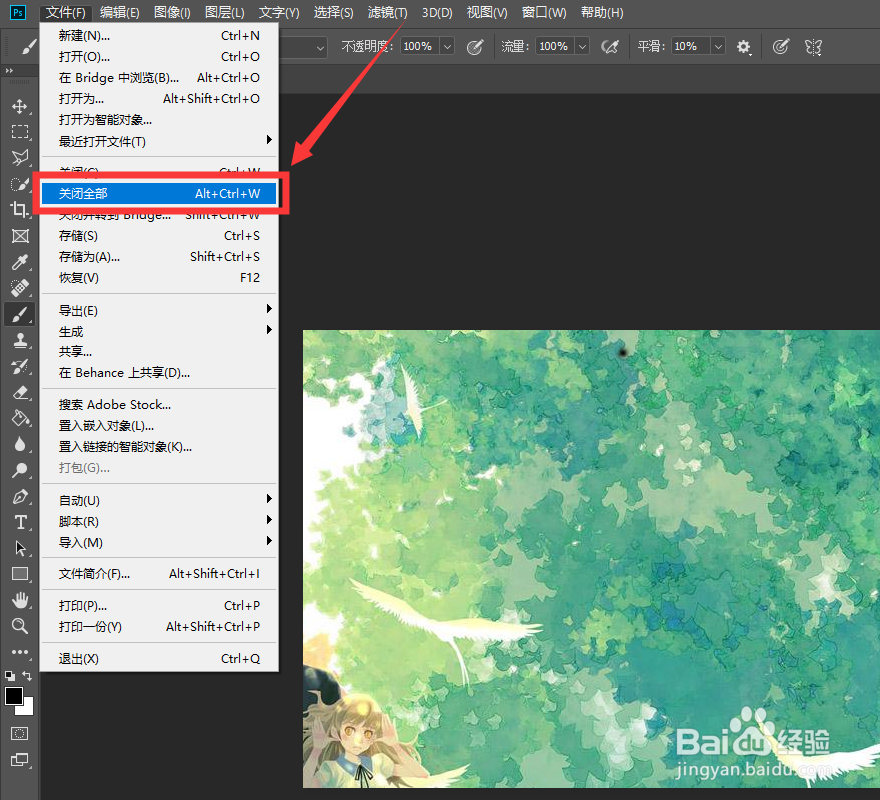This screenshot has width=880, height=800.
Task: Choose Share on Behance entry
Action: pos(159,373)
